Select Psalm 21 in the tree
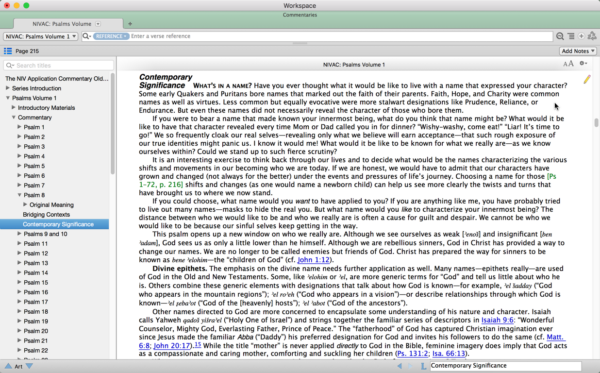 pos(36,340)
